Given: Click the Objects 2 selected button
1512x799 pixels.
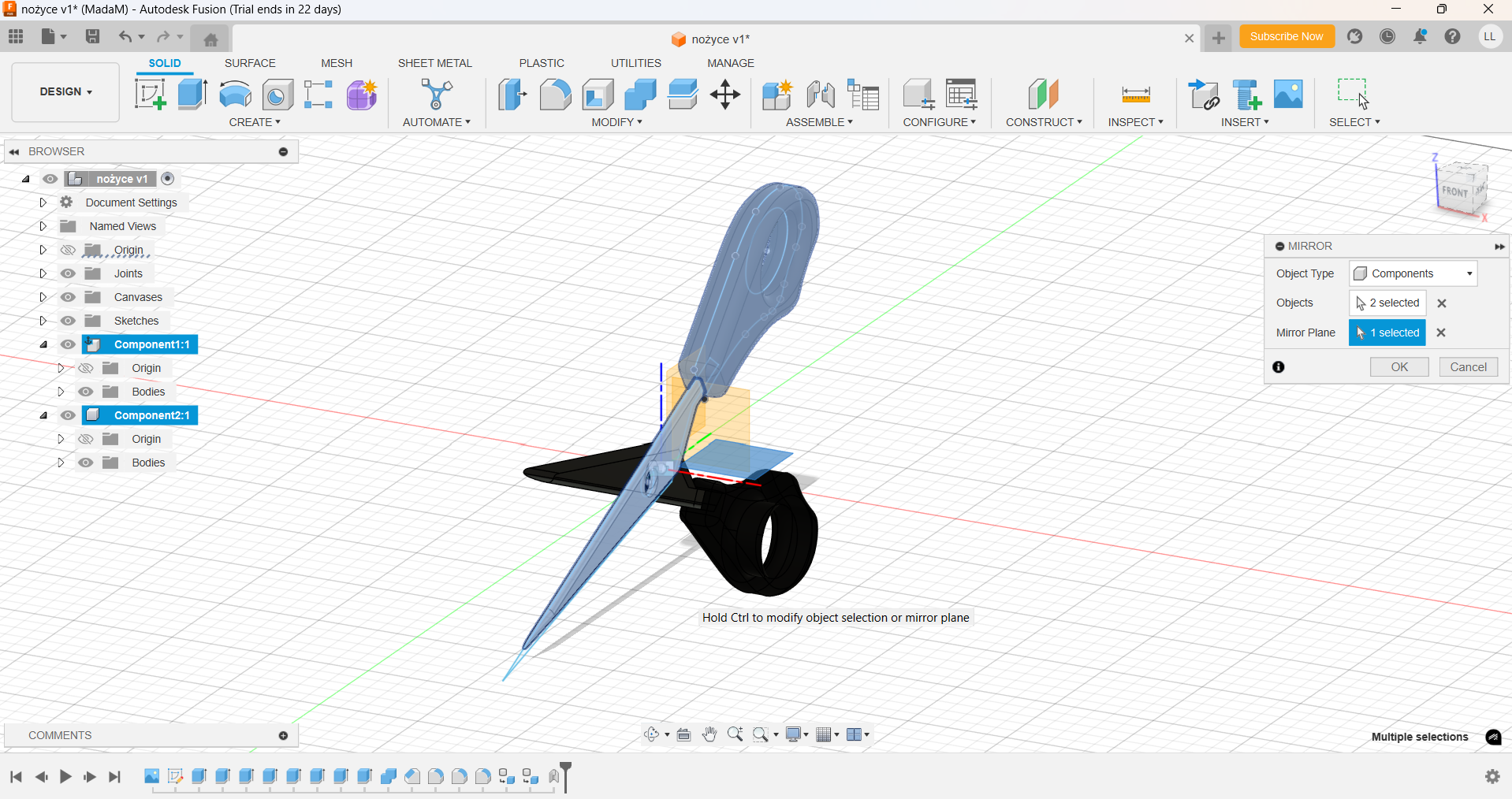Looking at the screenshot, I should tap(1387, 303).
